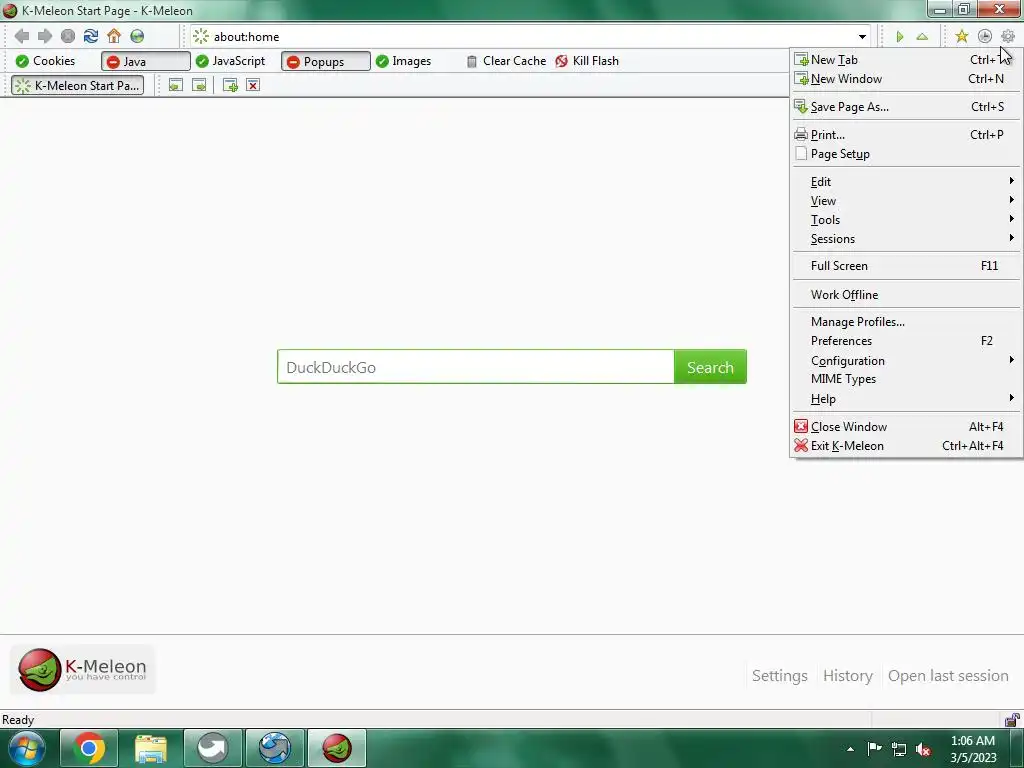1024x768 pixels.
Task: Click the gear main menu icon
Action: 1008,37
